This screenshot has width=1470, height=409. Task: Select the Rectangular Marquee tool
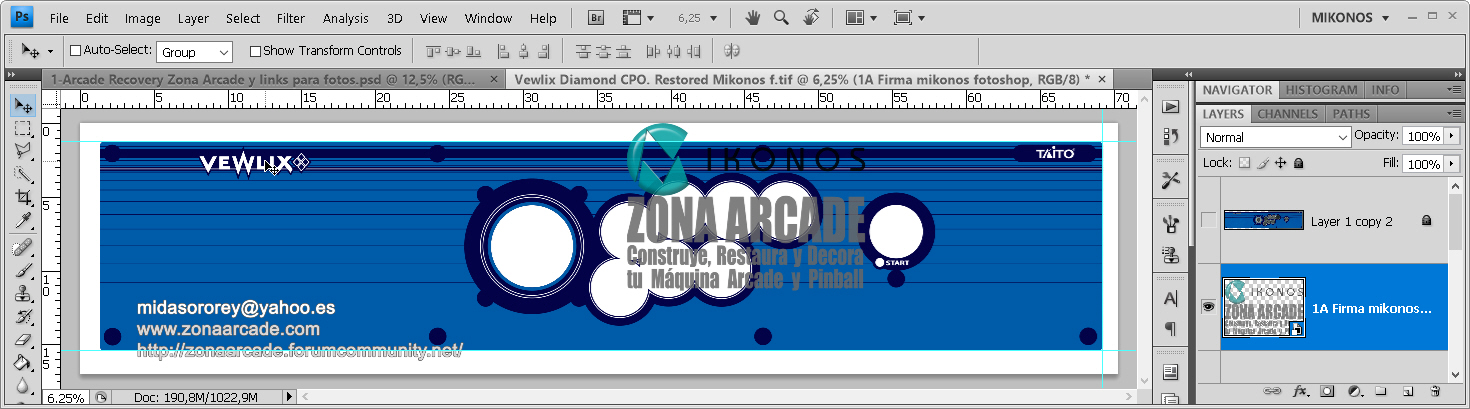[x=23, y=128]
